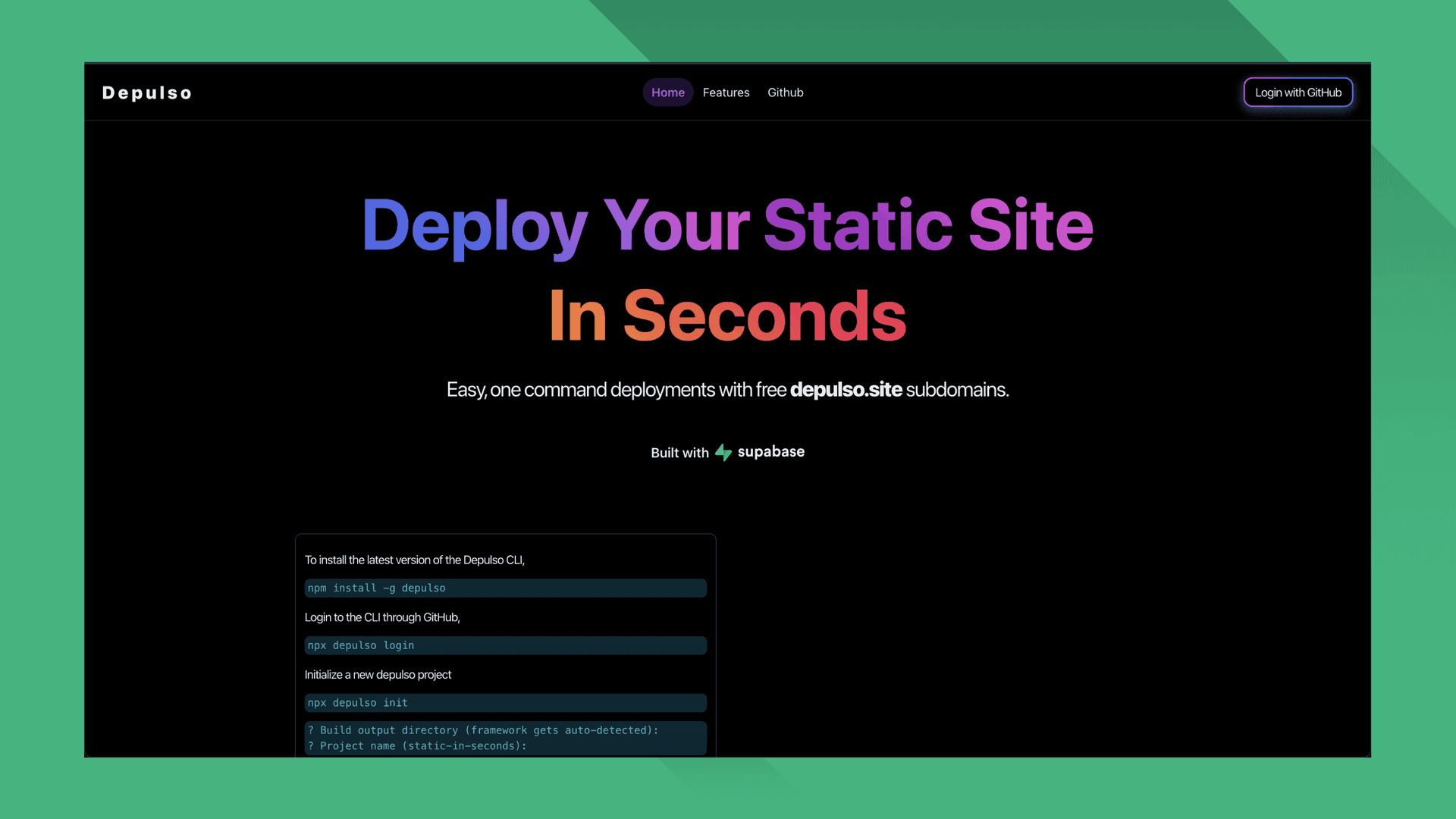Click the Deploy Your Static Site heading
This screenshot has width=1456, height=819.
727,225
